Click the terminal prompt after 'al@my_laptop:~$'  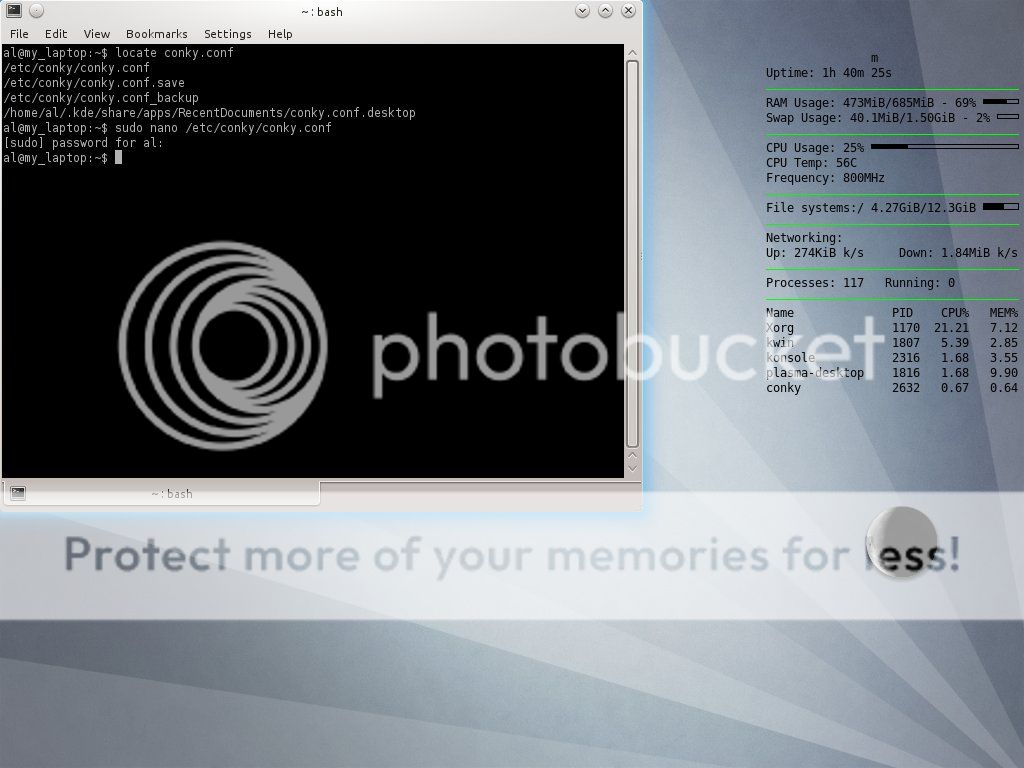tap(120, 157)
